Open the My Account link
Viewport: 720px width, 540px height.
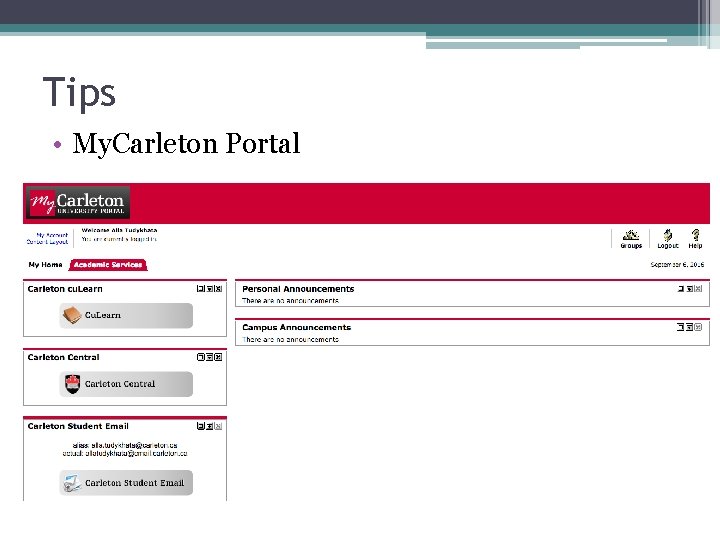(52, 235)
